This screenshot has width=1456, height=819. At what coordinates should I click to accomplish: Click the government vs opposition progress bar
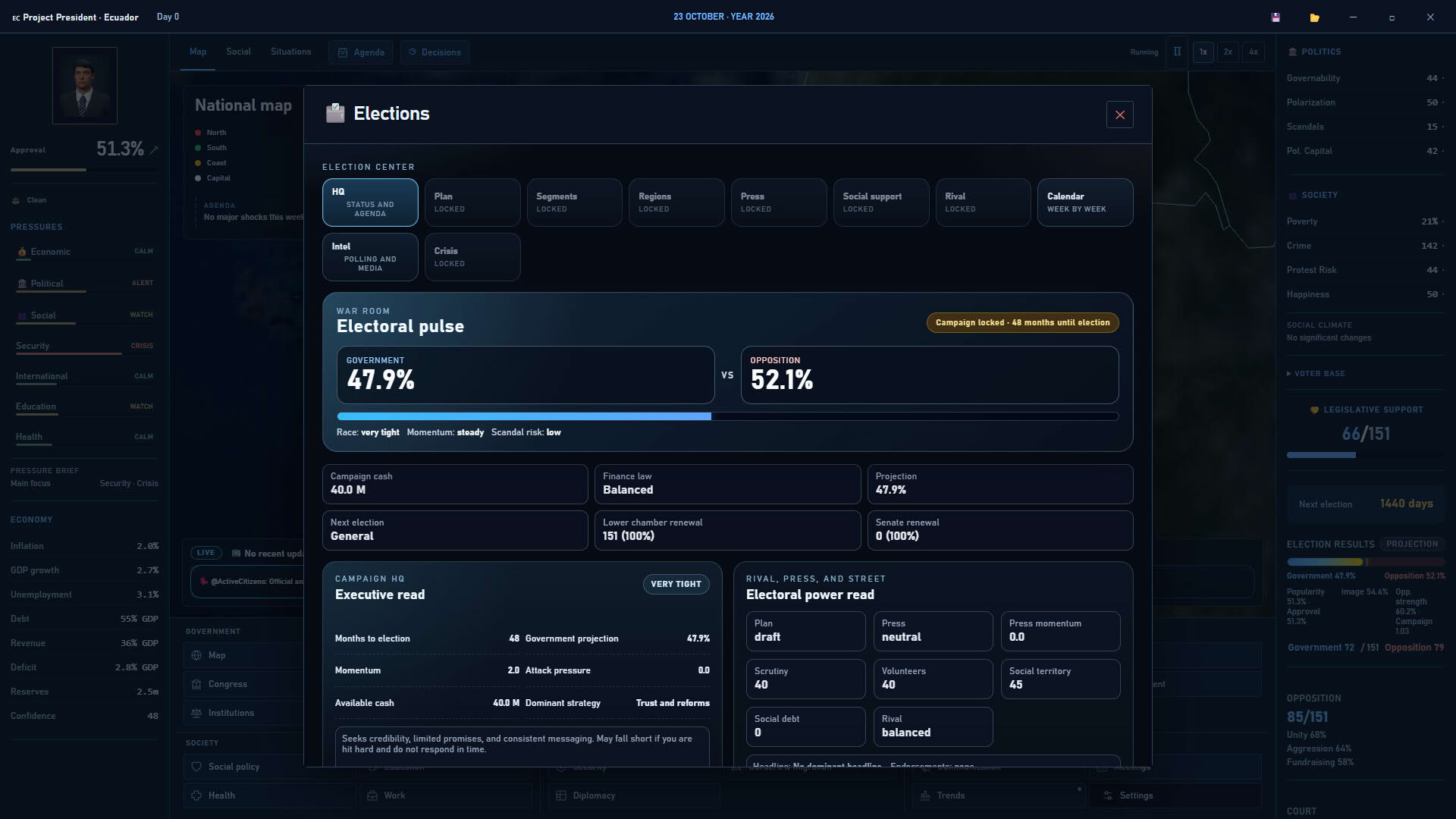pyautogui.click(x=727, y=416)
